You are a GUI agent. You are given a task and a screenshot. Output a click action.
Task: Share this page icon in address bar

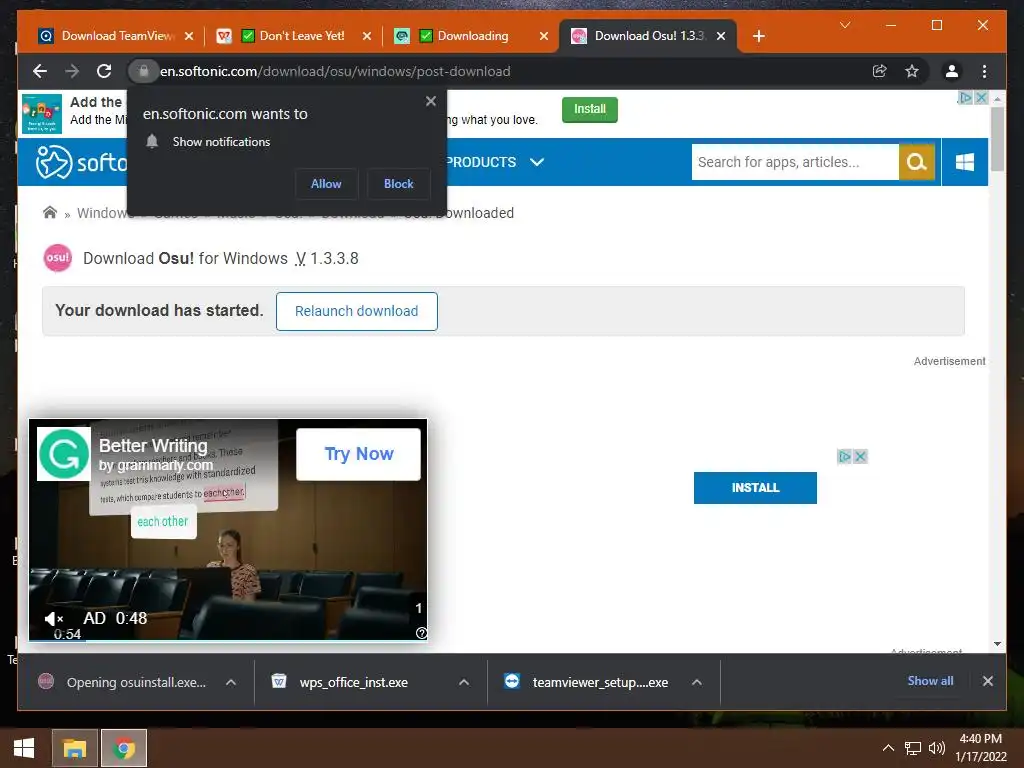[880, 71]
